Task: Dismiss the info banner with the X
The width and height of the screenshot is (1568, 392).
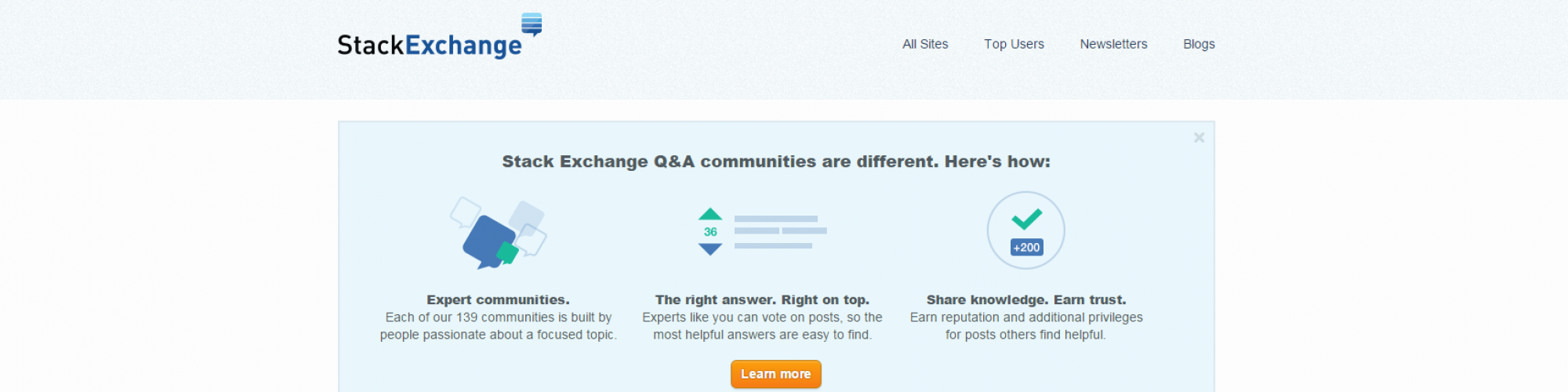Action: 1199,138
